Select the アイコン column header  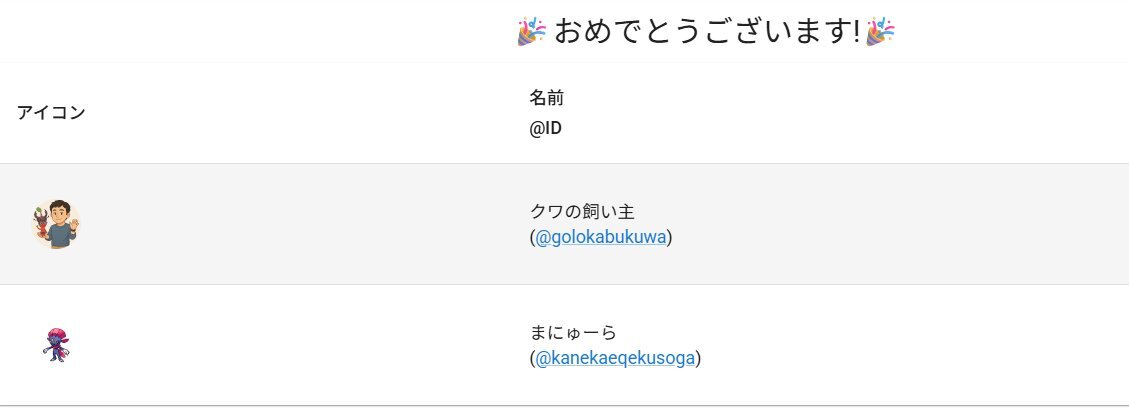[51, 112]
